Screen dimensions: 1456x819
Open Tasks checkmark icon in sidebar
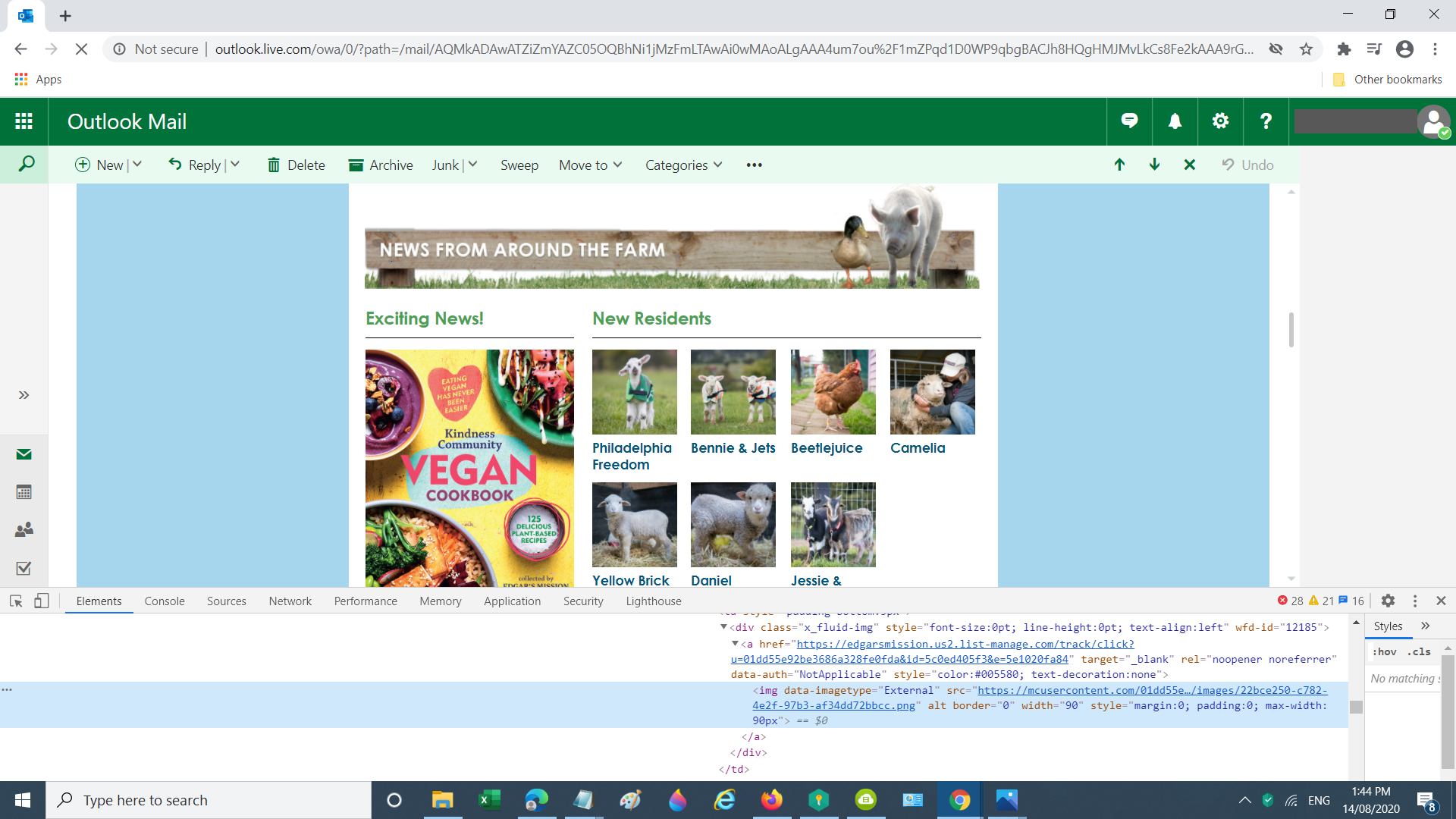[x=24, y=568]
